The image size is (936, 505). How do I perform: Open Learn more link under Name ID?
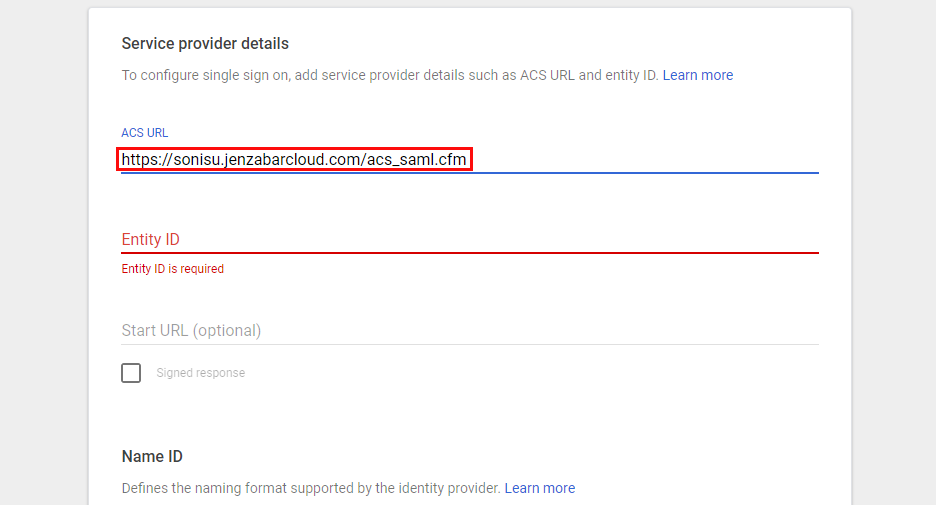539,488
